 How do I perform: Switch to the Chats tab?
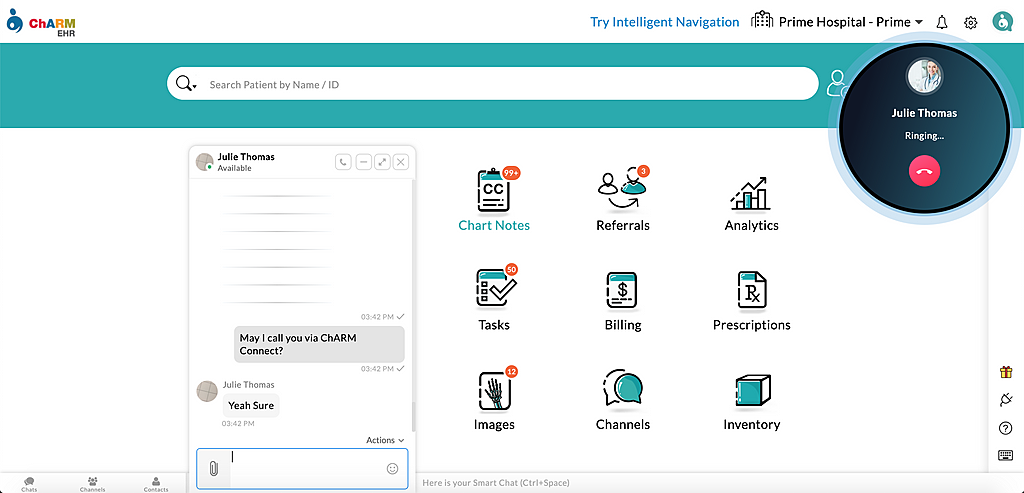point(29,483)
